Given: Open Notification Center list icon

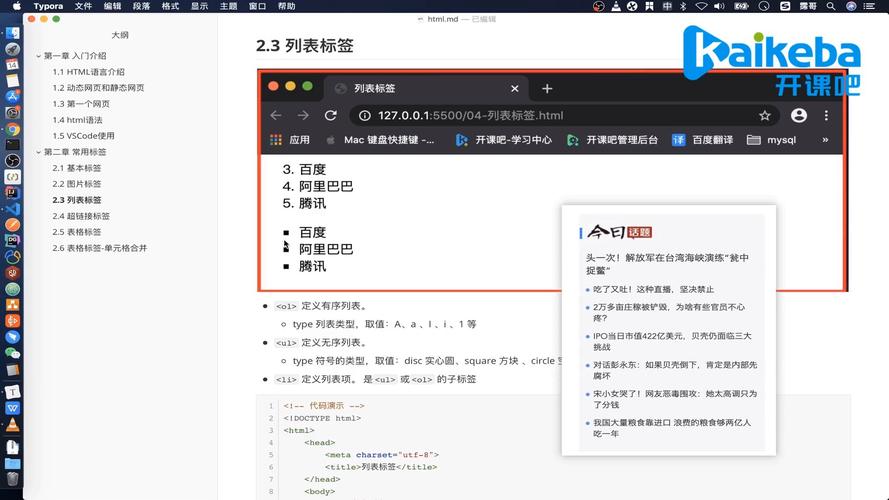Looking at the screenshot, I should coord(869,6).
